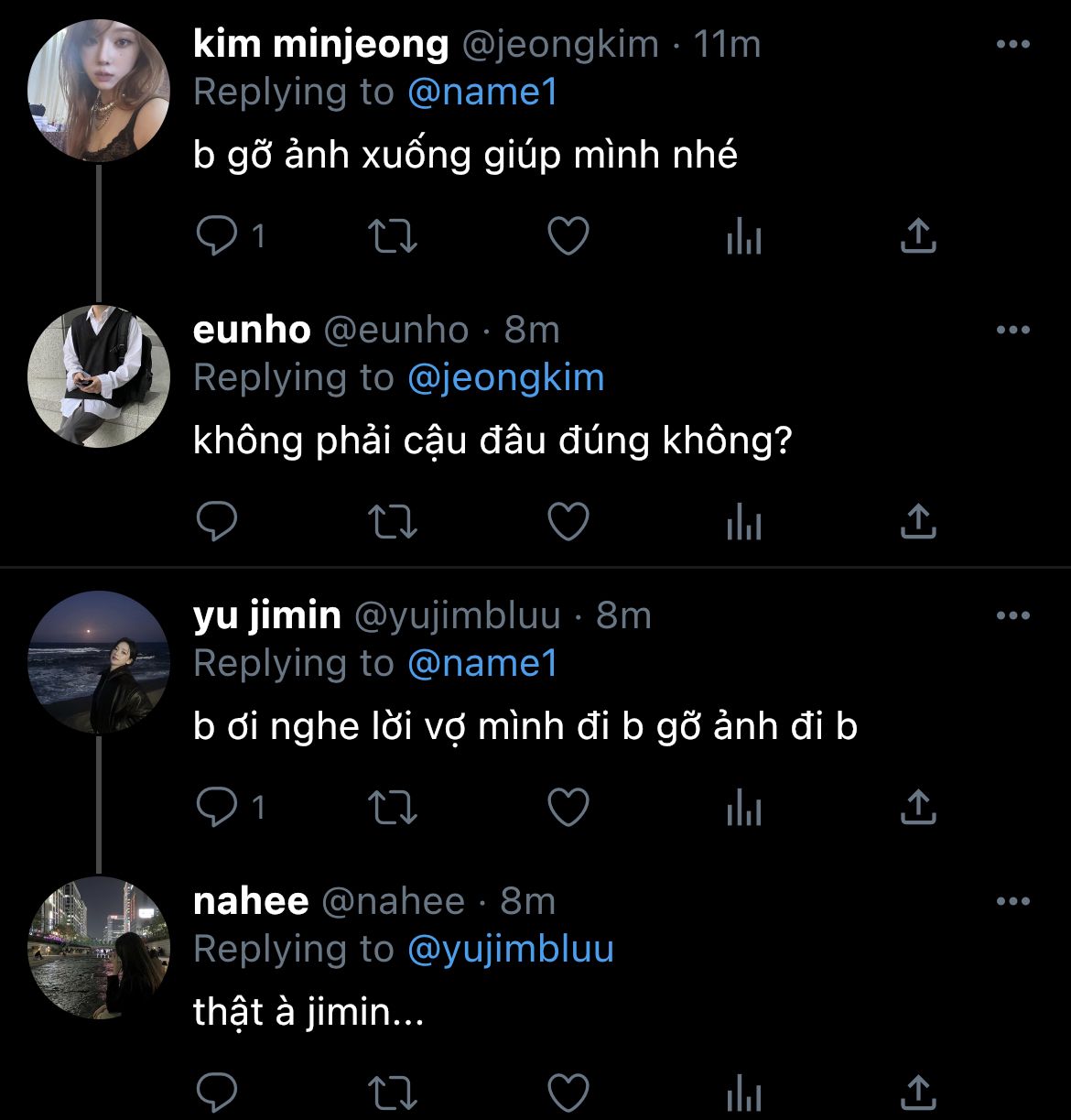Open yu jimin's profile picture
The height and width of the screenshot is (1120, 1071).
click(x=99, y=661)
